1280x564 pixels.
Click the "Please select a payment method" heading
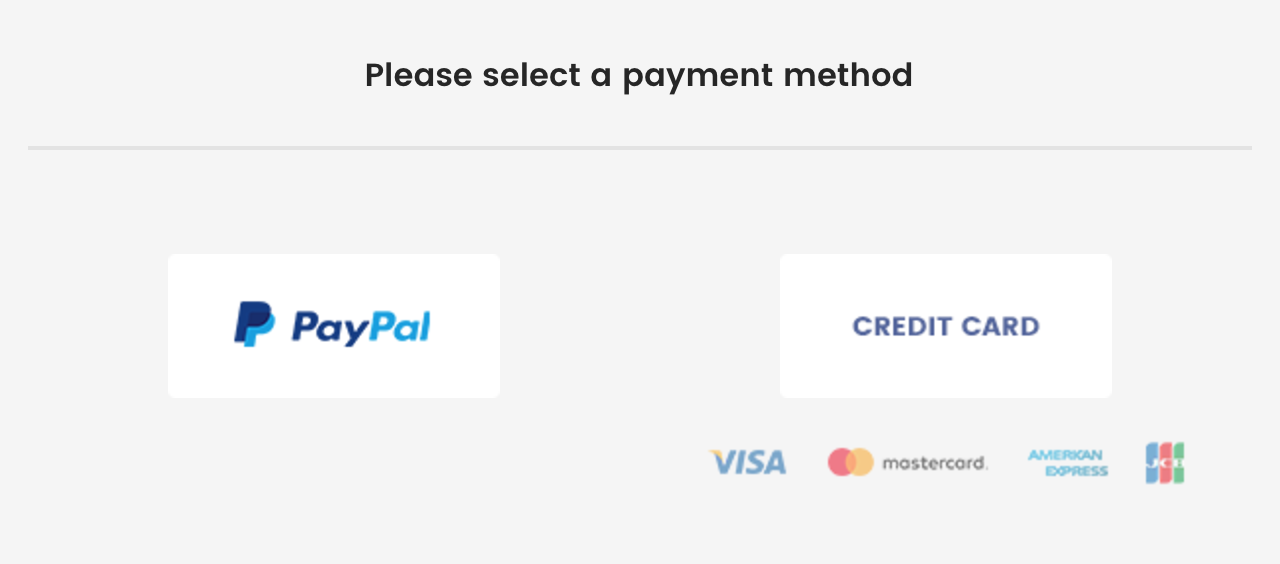click(638, 75)
